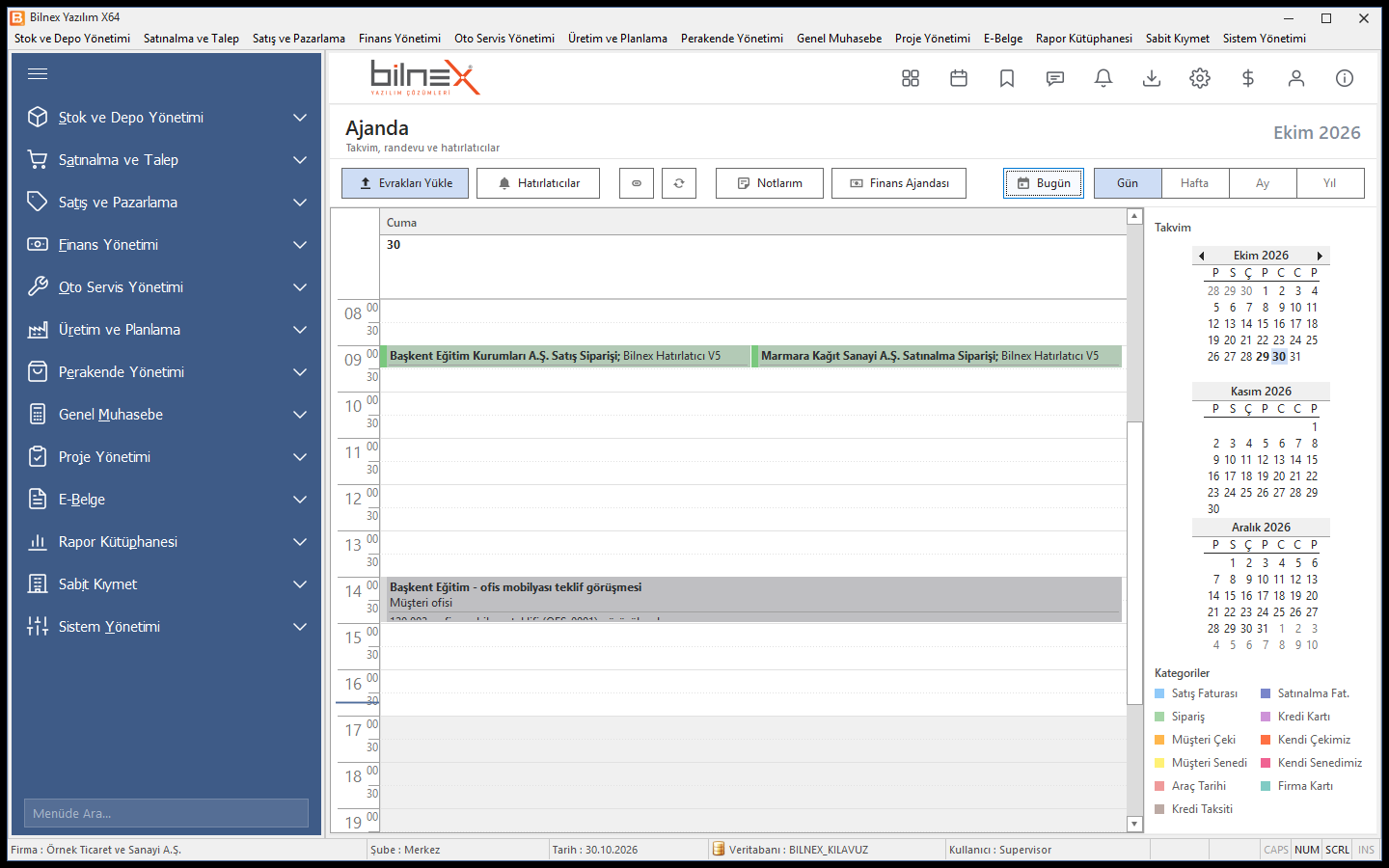Open the Notlarım button
The height and width of the screenshot is (868, 1389).
[x=770, y=183]
